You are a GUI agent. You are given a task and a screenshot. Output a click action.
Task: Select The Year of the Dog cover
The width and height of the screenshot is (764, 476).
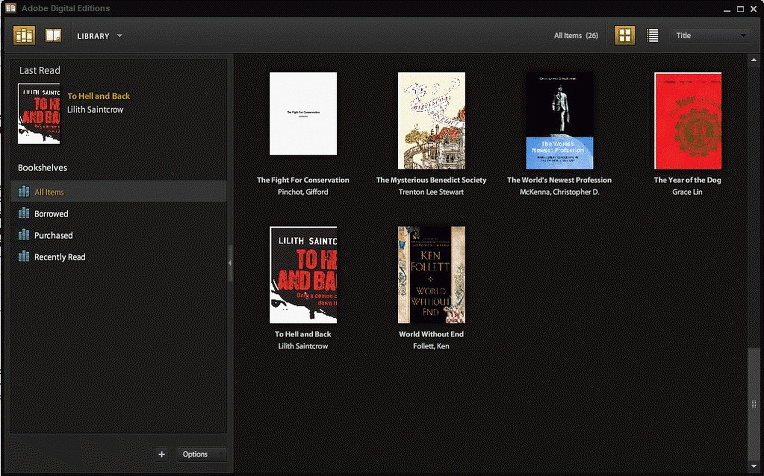point(688,120)
